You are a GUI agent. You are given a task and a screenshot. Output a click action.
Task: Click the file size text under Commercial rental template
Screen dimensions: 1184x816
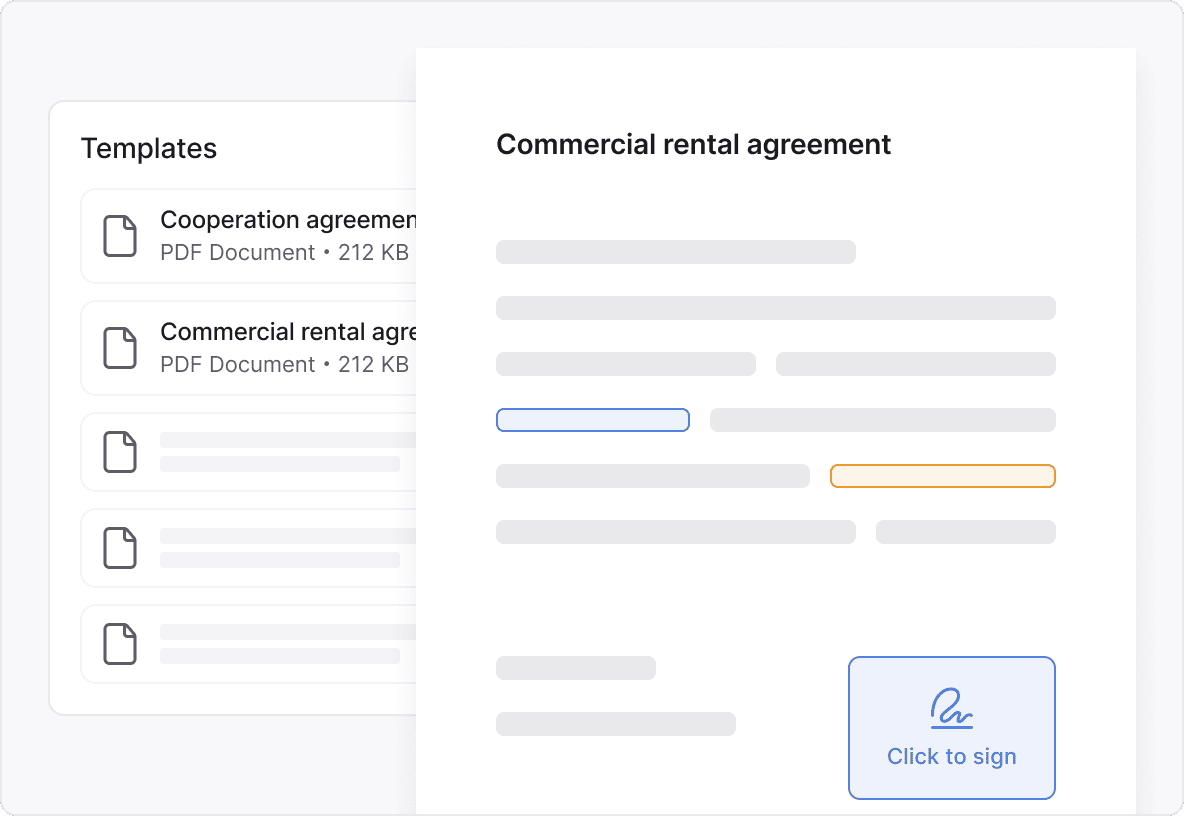tap(284, 365)
